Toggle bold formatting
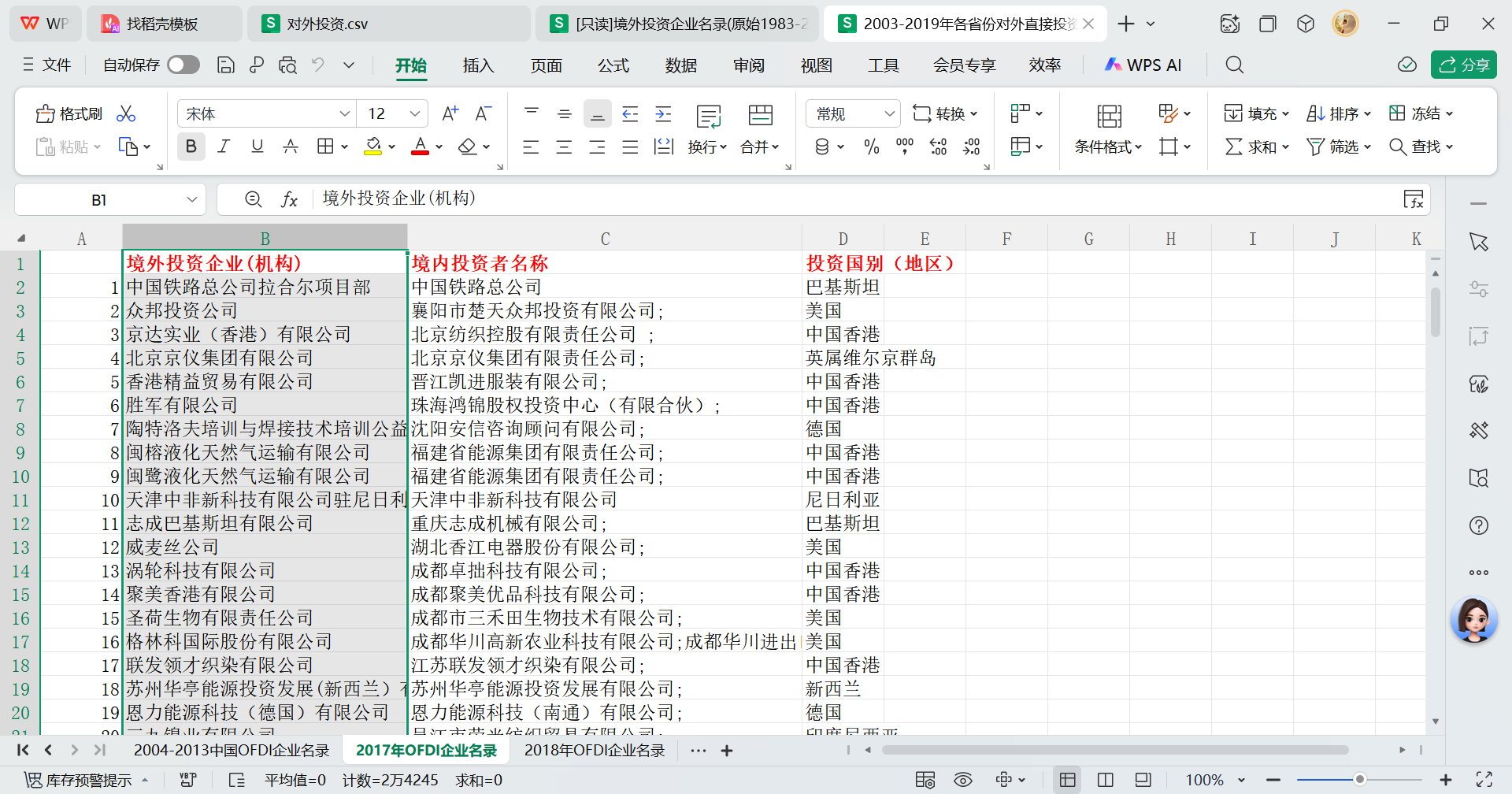The height and width of the screenshot is (794, 1512). pos(191,147)
